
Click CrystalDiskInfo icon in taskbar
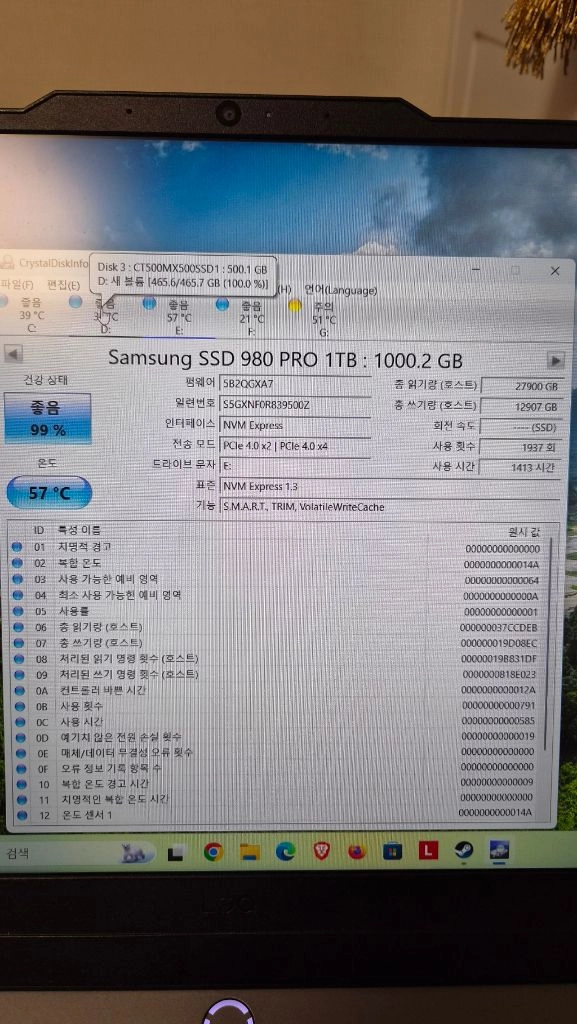[x=499, y=850]
